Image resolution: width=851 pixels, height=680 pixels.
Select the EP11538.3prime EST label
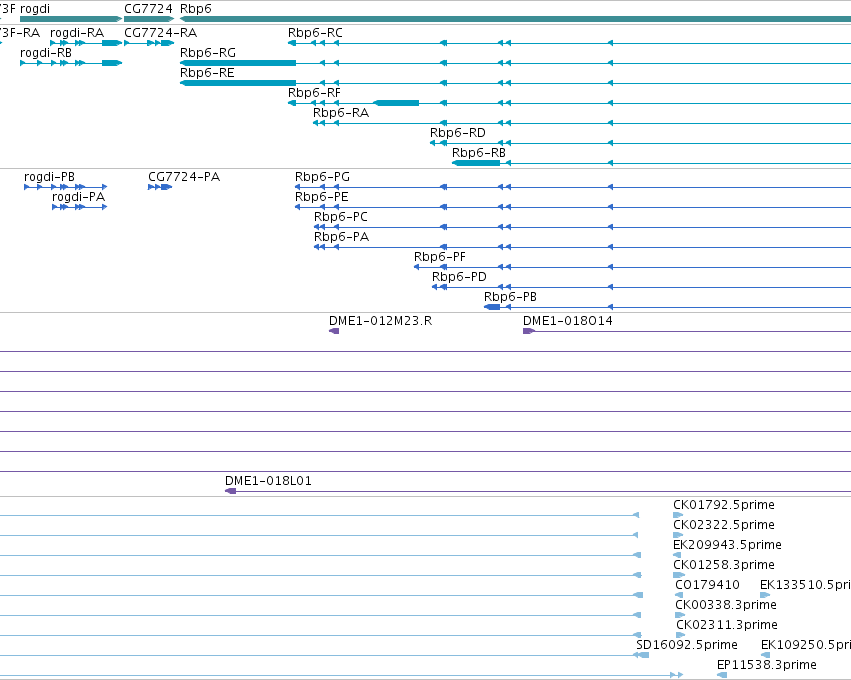[766, 666]
